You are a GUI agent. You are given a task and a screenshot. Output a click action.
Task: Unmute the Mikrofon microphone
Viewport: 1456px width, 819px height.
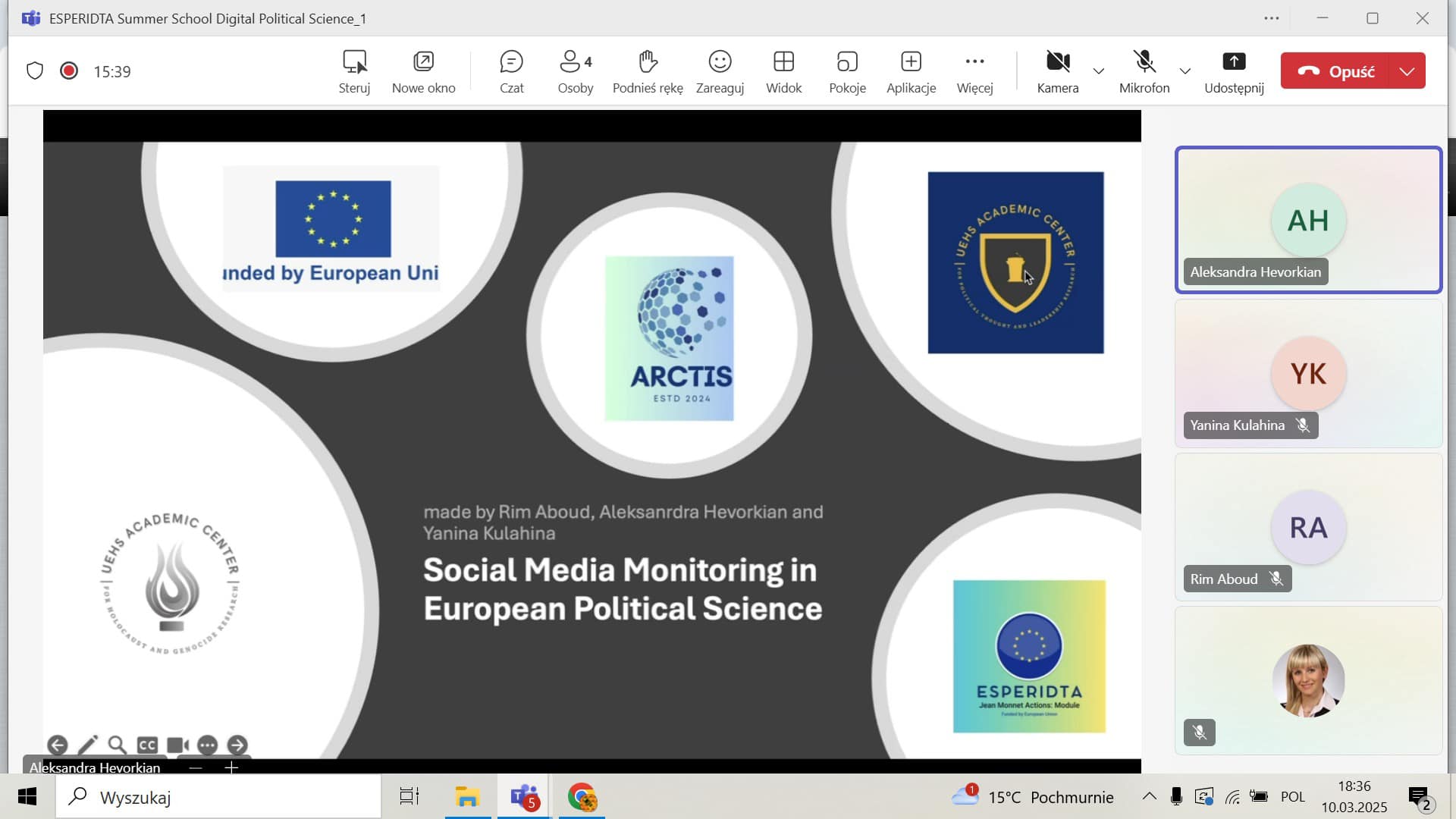coord(1144,72)
